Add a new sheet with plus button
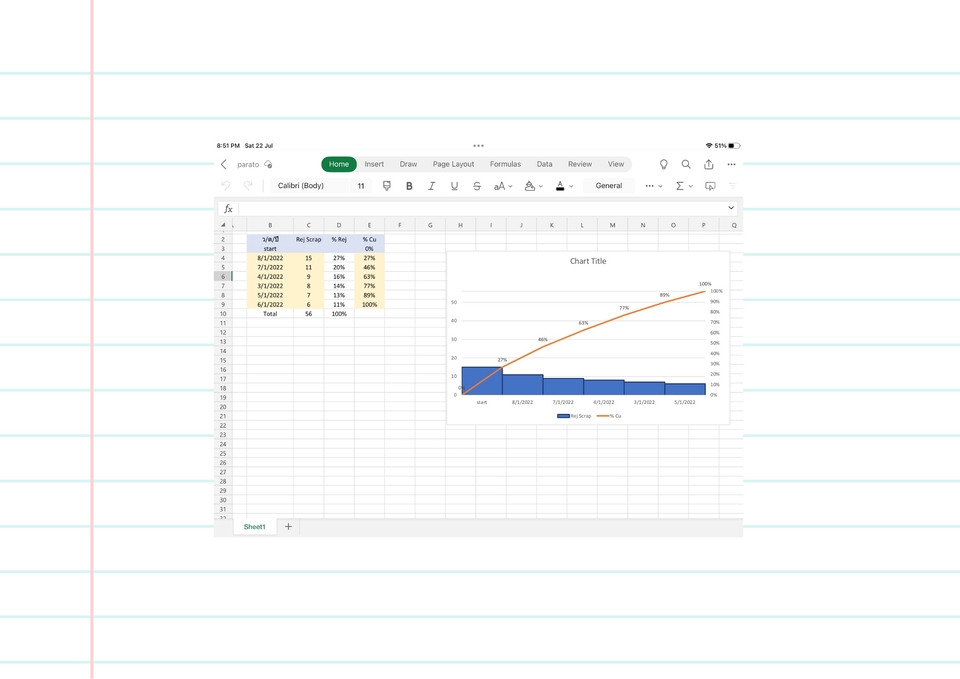 [288, 527]
